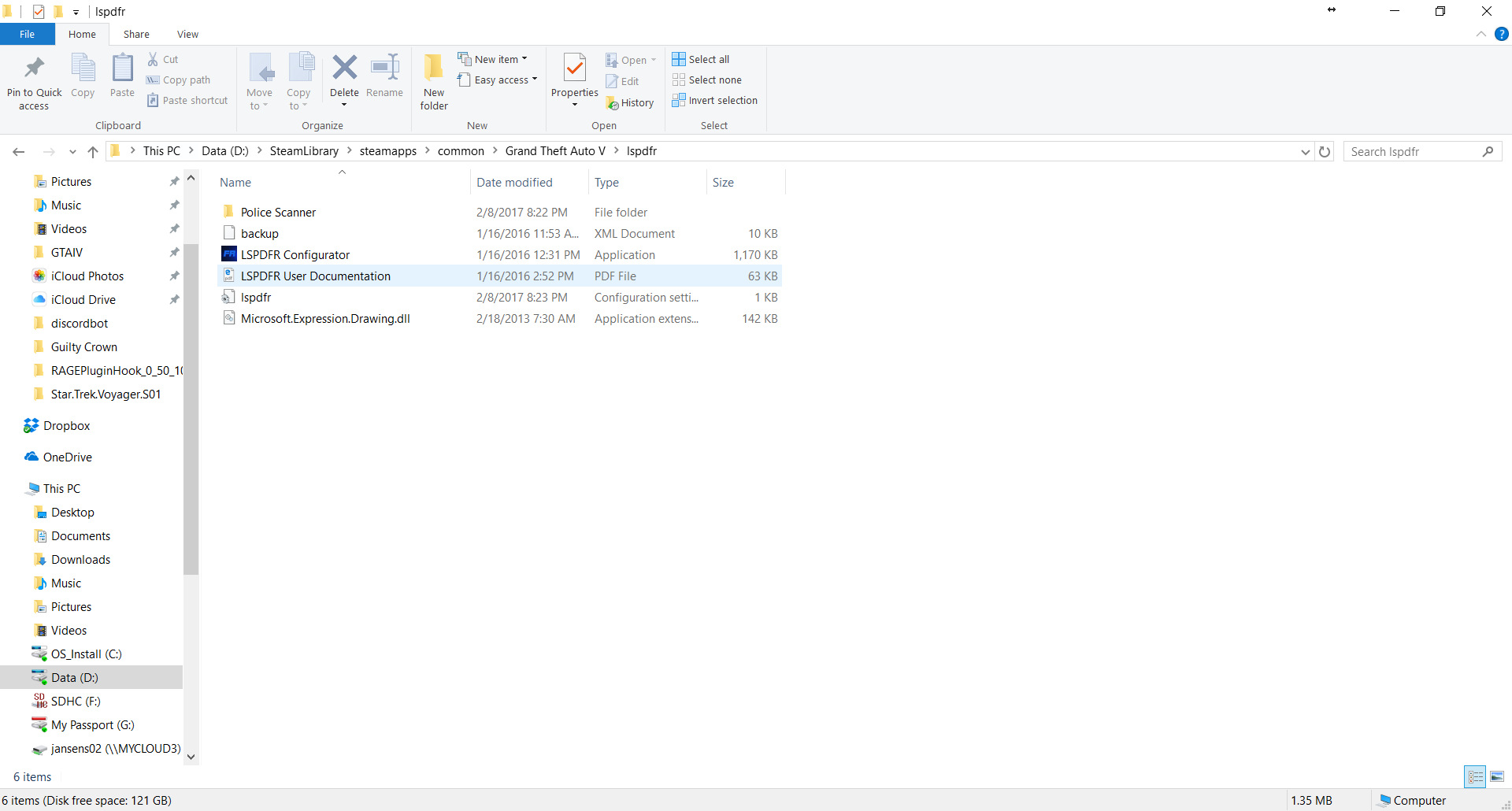The height and width of the screenshot is (811, 1512).
Task: Select the LSPDFR Configurator application file
Action: (295, 255)
